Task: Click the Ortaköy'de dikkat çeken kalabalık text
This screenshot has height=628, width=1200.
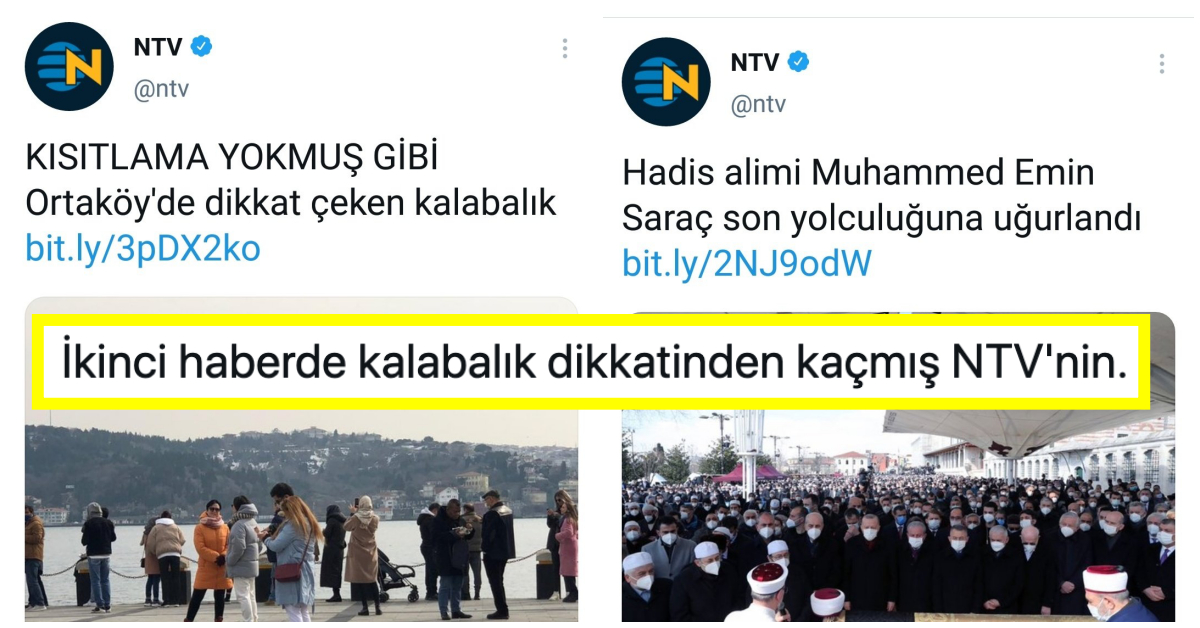Action: point(291,203)
